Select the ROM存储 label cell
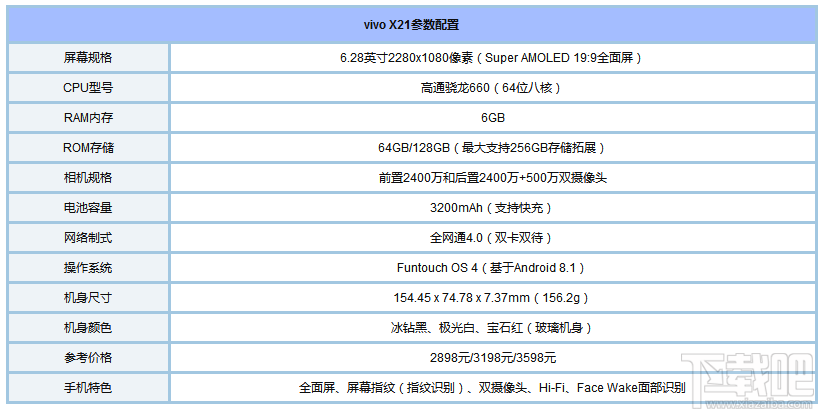This screenshot has width=821, height=414. point(88,148)
